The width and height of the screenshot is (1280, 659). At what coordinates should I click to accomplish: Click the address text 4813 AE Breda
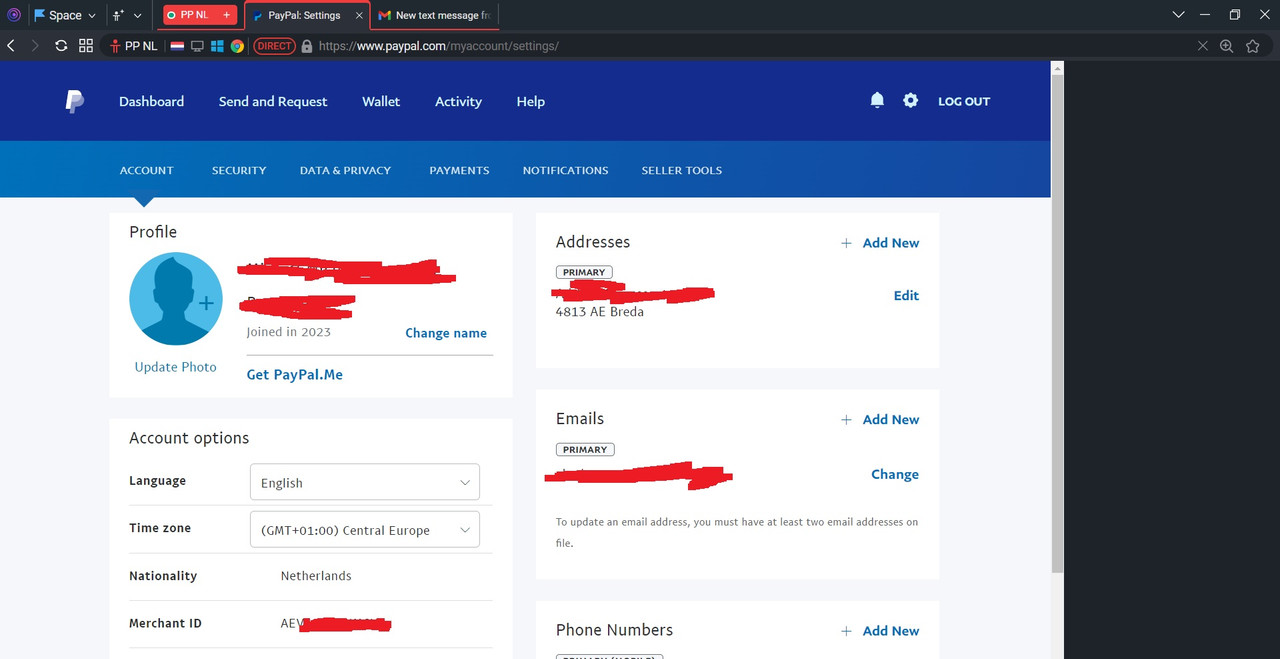pos(600,311)
